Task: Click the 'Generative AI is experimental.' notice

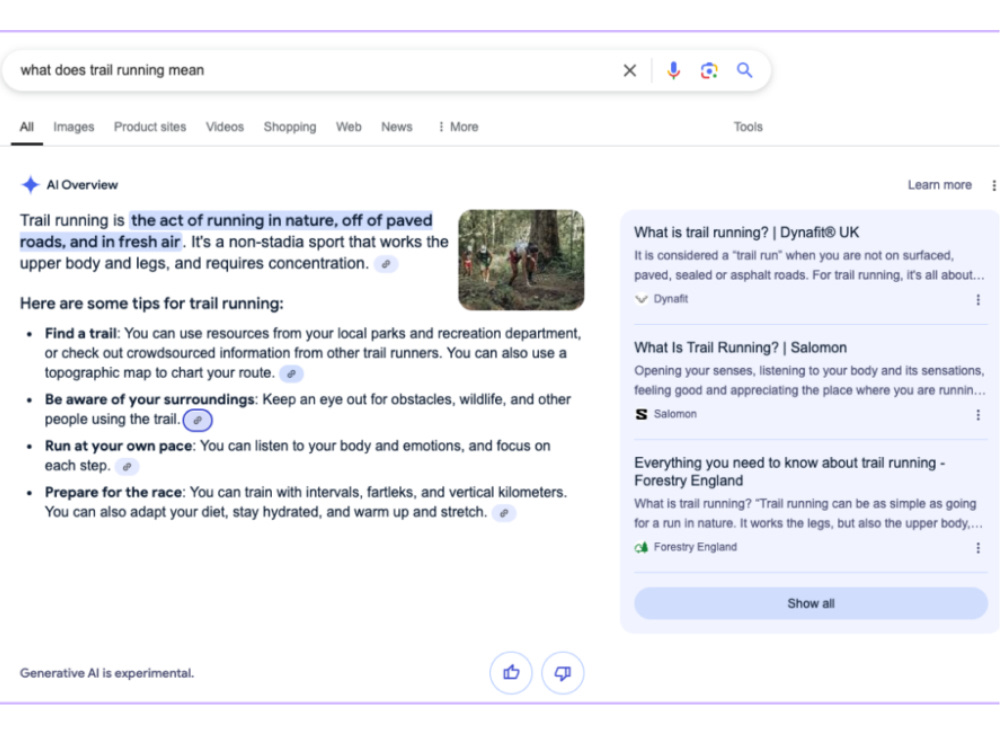Action: (x=107, y=673)
